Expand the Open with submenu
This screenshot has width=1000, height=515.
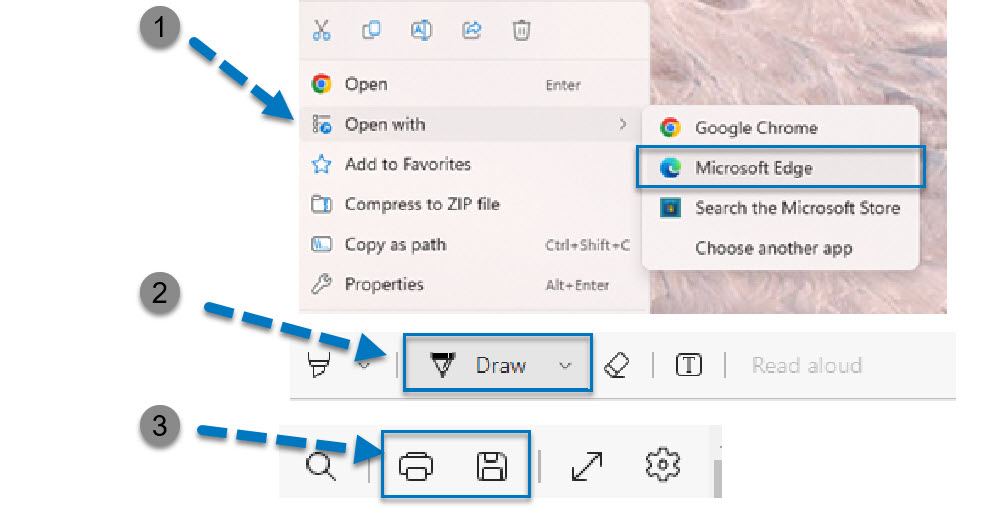click(x=474, y=124)
